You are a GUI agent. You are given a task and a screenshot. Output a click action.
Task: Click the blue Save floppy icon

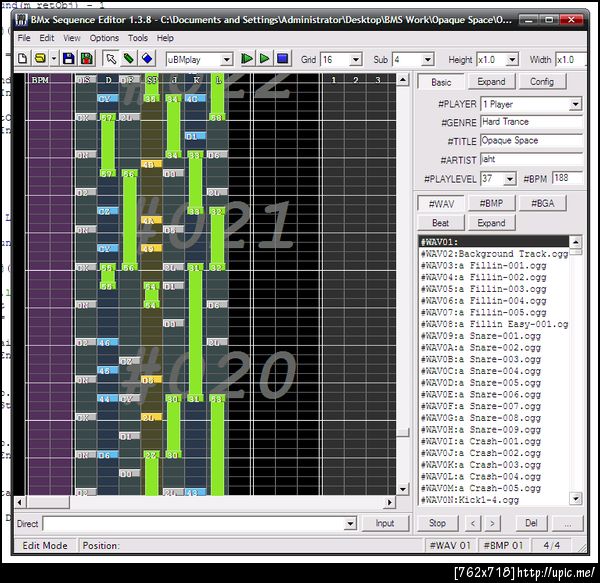click(x=68, y=59)
